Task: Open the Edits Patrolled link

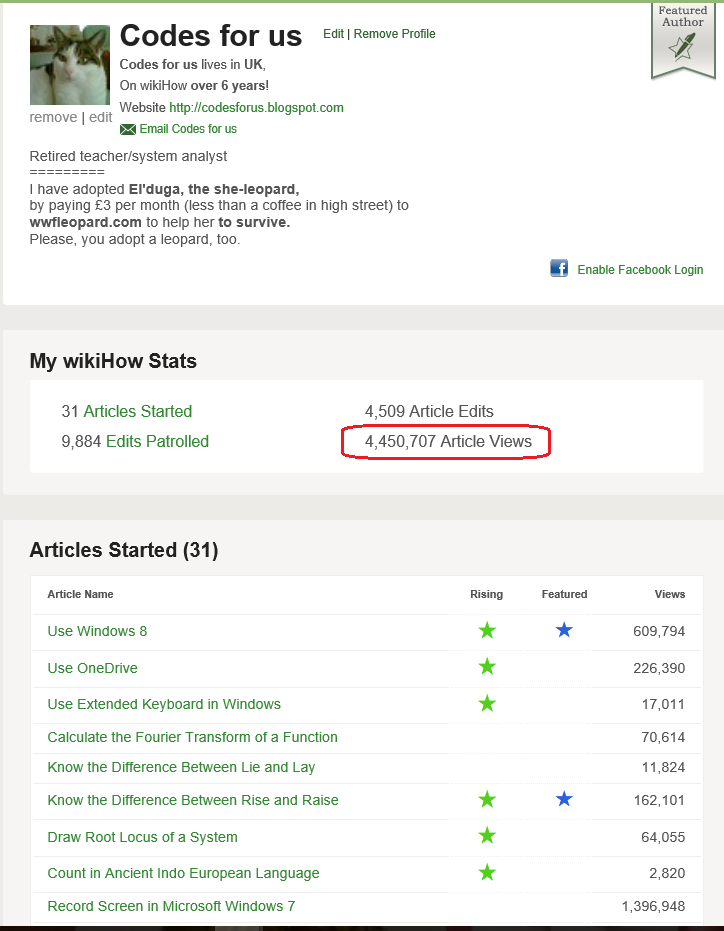Action: (x=157, y=441)
